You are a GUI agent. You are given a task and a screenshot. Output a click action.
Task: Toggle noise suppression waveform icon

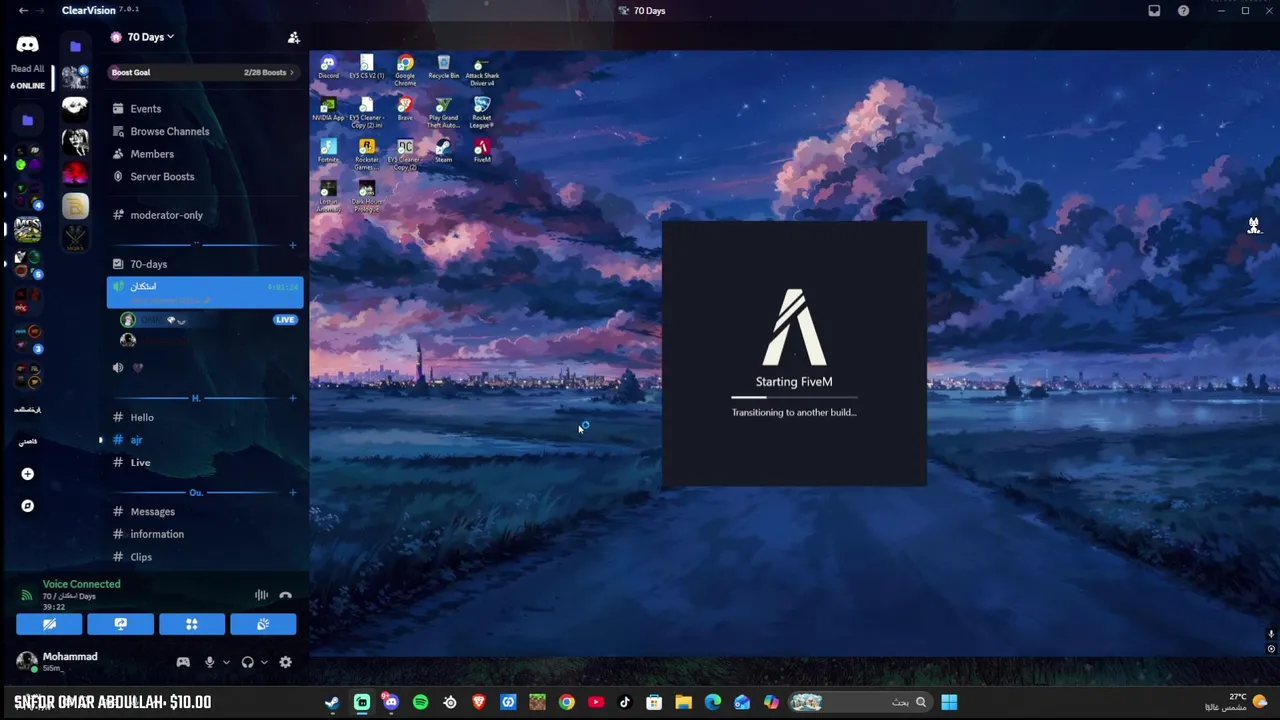click(x=261, y=595)
